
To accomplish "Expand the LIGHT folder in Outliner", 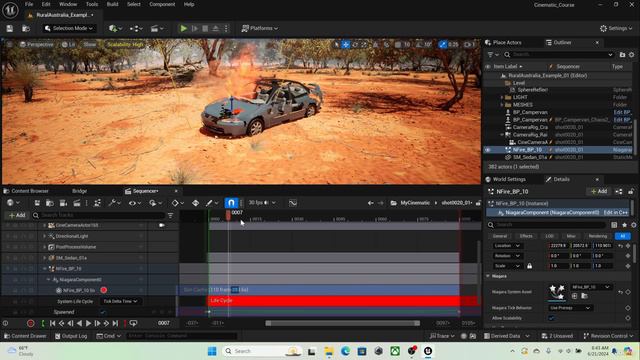I will pos(502,98).
